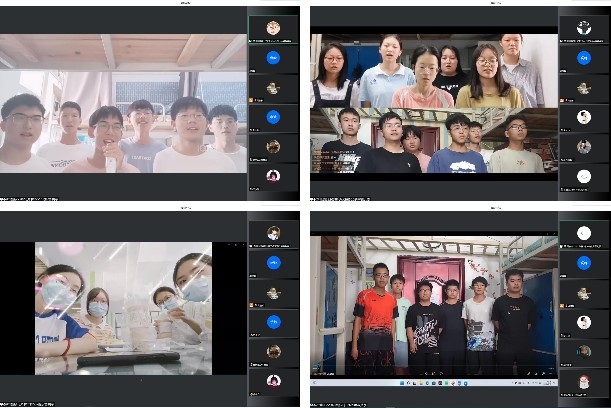
Task: Click second blue avatar in bottom-left meeting sidebar
Action: [x=273, y=321]
